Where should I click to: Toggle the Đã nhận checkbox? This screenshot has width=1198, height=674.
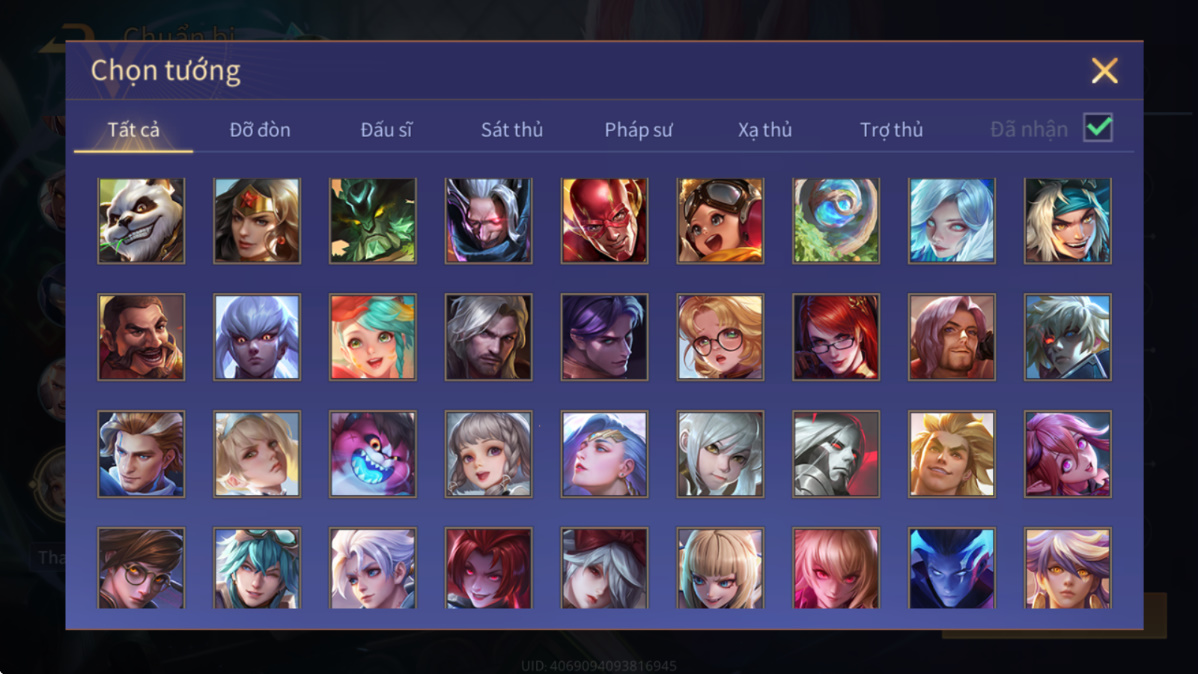tap(1098, 128)
